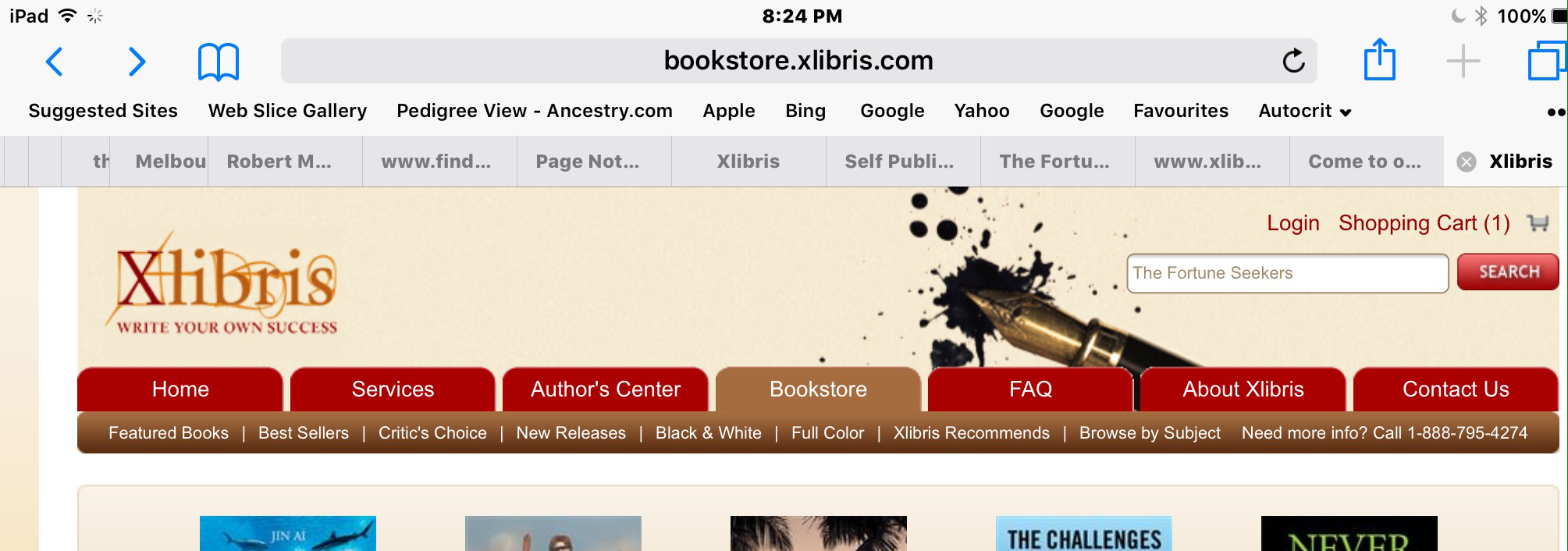Click the red SEARCH button

pyautogui.click(x=1508, y=272)
